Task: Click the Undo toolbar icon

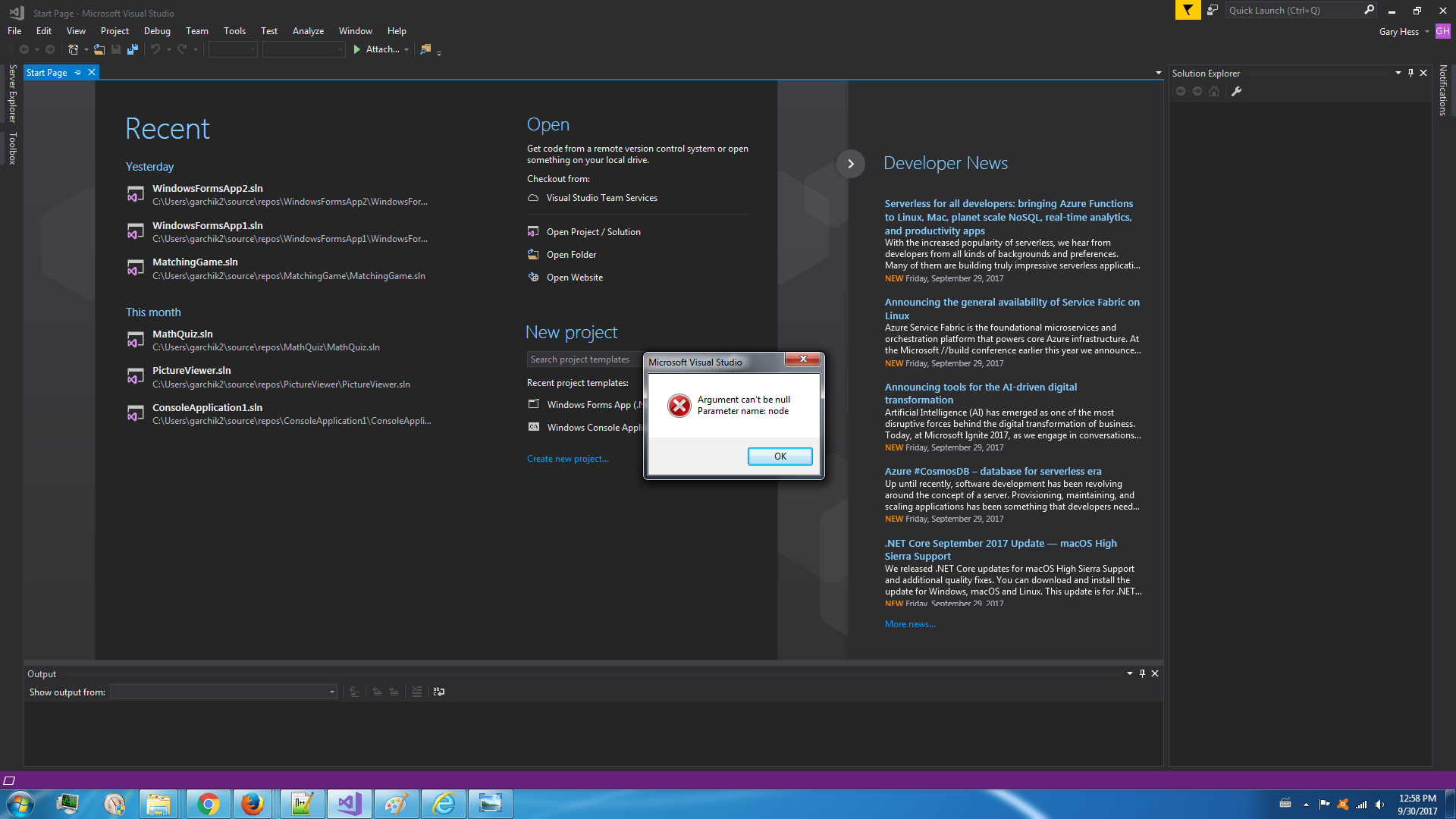Action: coord(155,49)
